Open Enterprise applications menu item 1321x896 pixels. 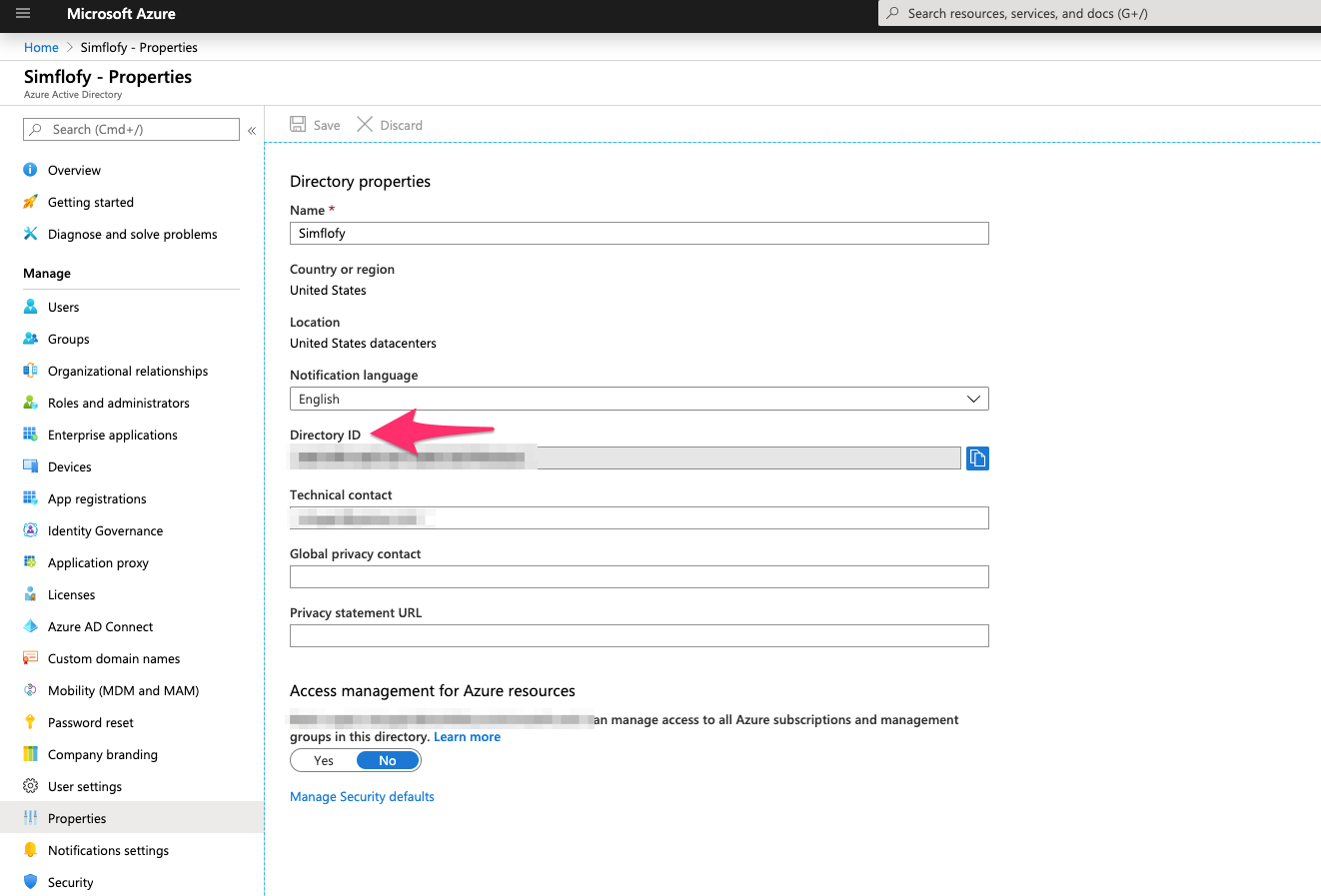click(112, 435)
